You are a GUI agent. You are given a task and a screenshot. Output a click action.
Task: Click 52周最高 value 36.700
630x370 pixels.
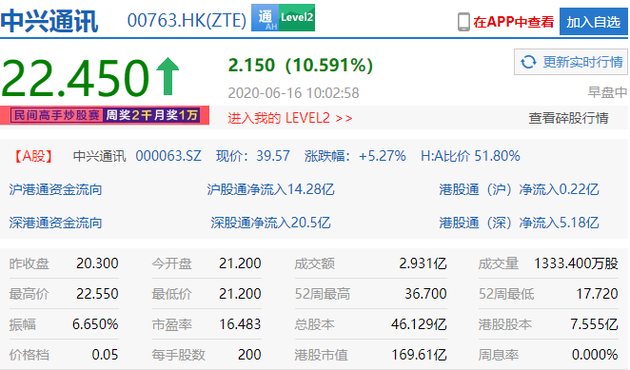click(425, 294)
